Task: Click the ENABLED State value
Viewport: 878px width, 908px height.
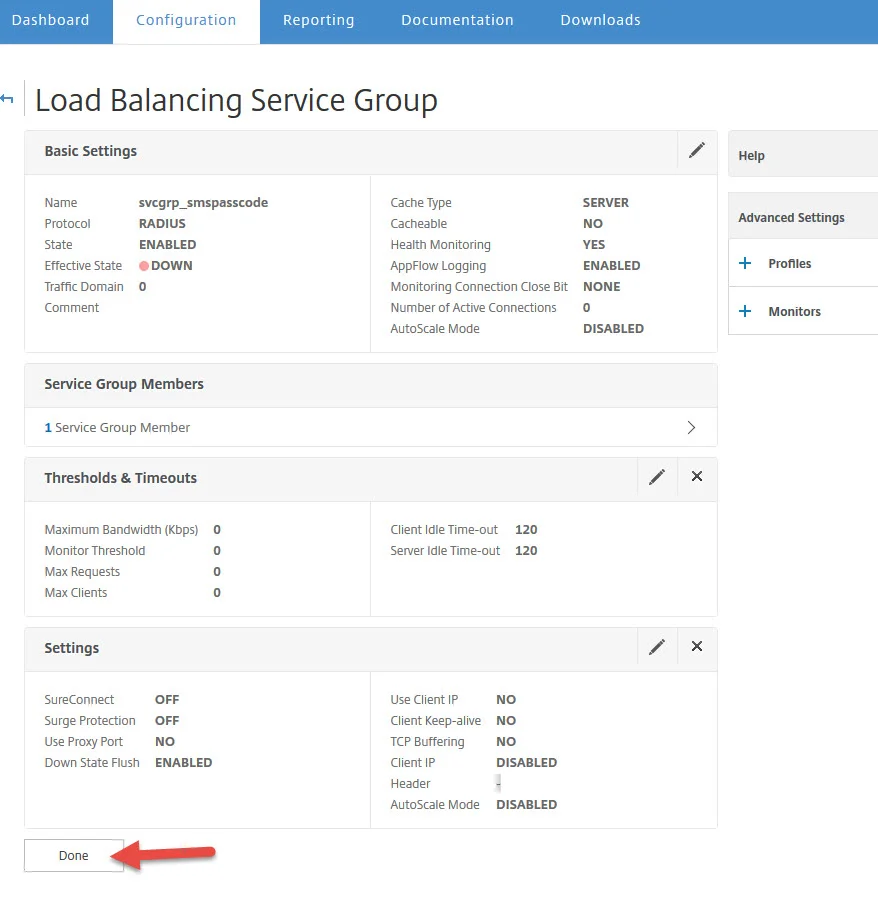Action: pos(167,244)
